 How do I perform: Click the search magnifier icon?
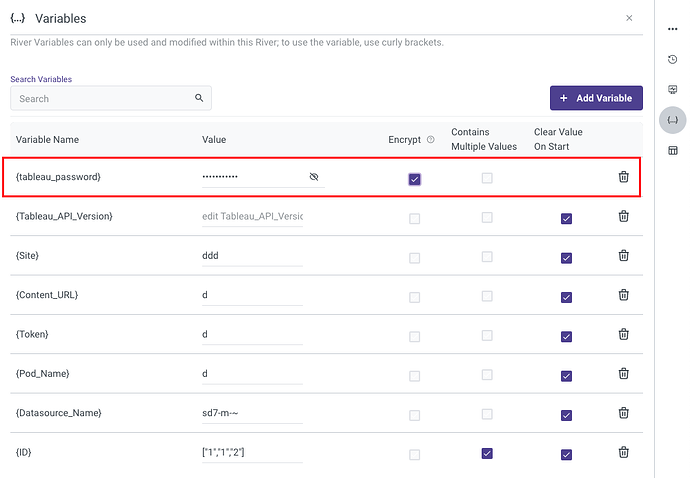199,98
